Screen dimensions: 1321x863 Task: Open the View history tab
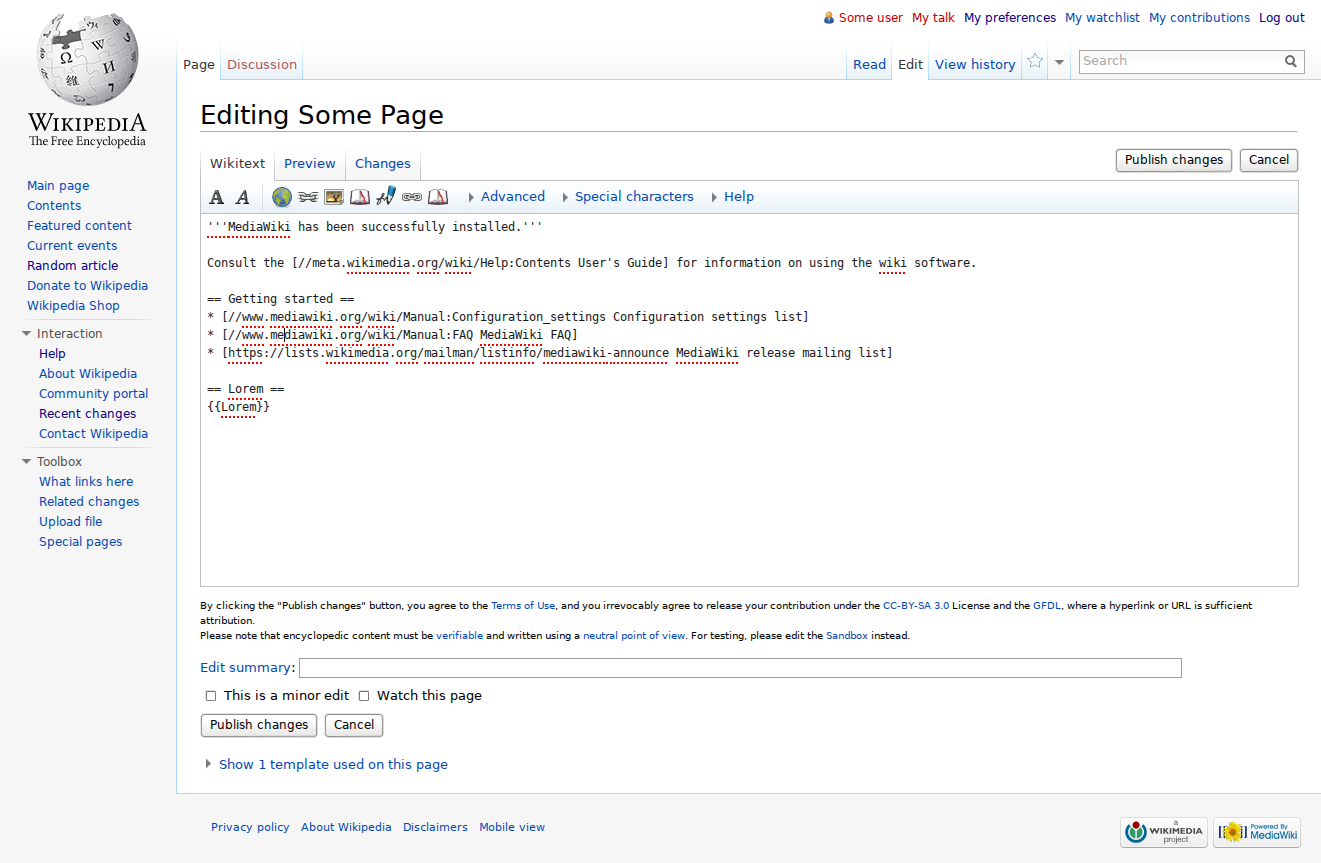pos(975,65)
